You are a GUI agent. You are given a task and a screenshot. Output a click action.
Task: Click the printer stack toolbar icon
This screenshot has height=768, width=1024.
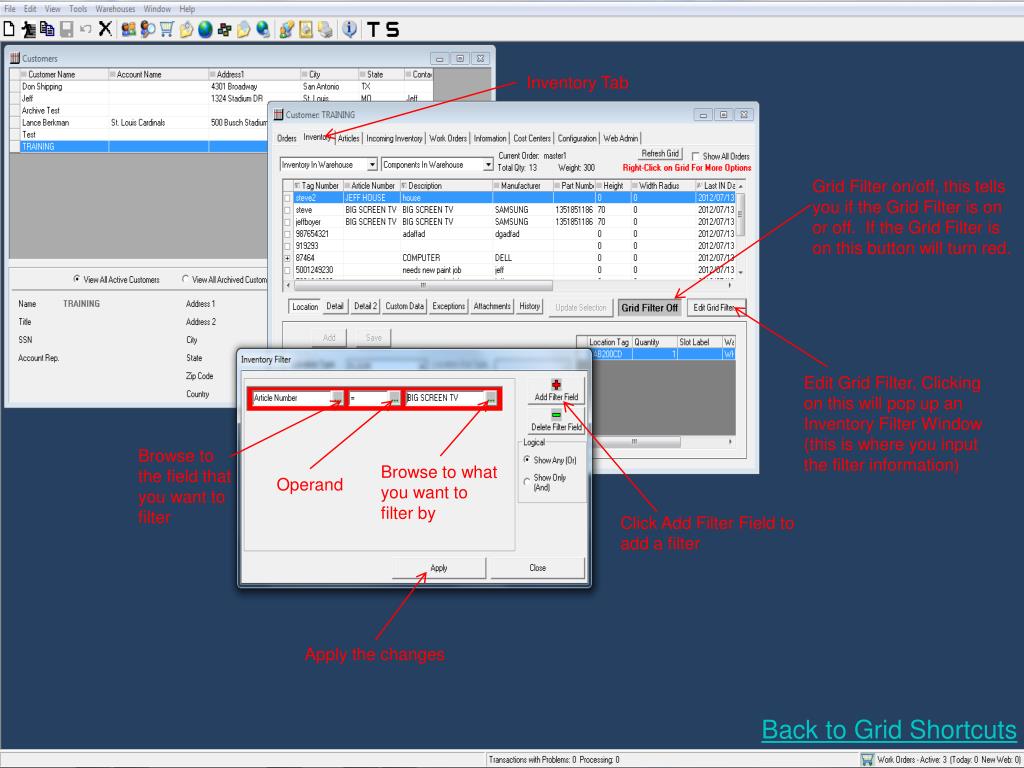(x=325, y=29)
